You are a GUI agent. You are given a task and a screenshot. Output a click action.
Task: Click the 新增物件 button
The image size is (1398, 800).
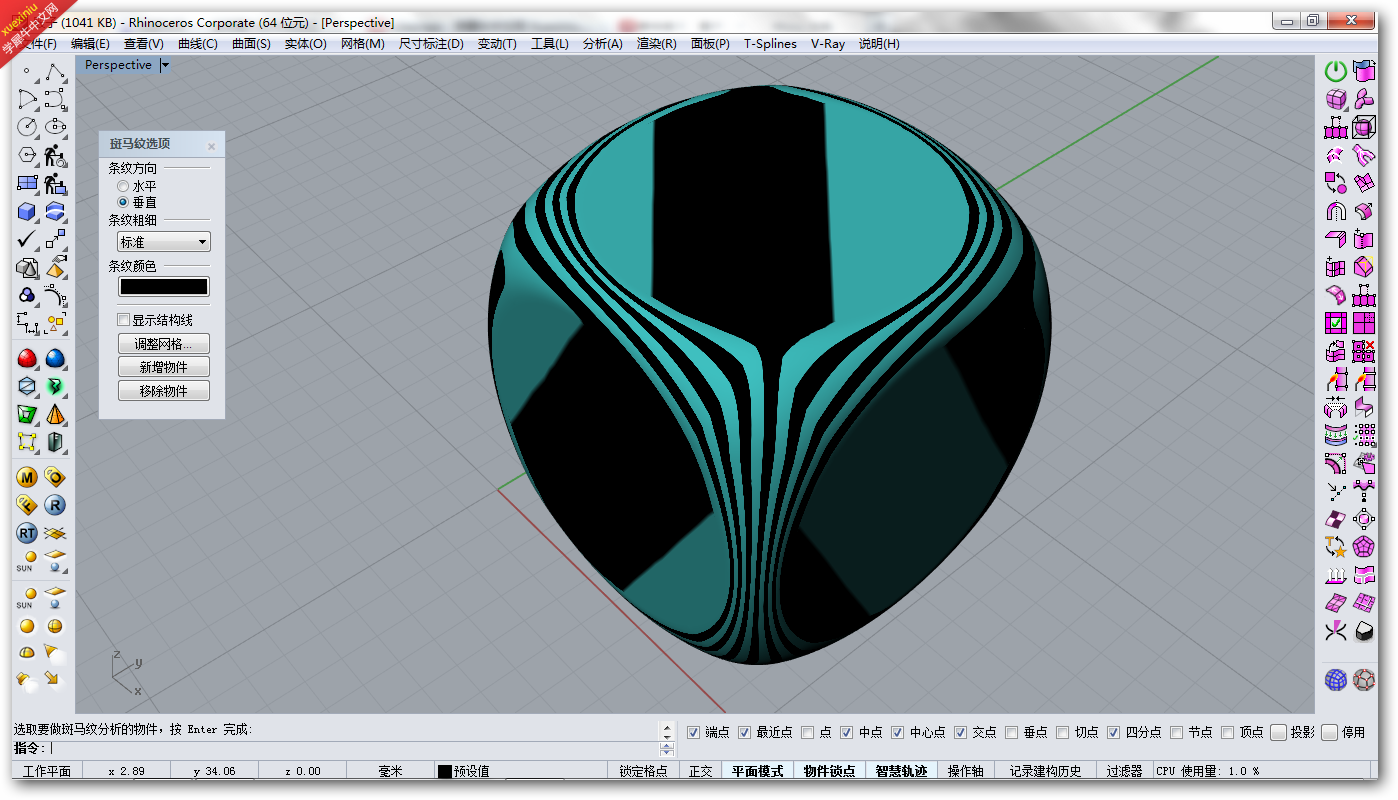[164, 367]
